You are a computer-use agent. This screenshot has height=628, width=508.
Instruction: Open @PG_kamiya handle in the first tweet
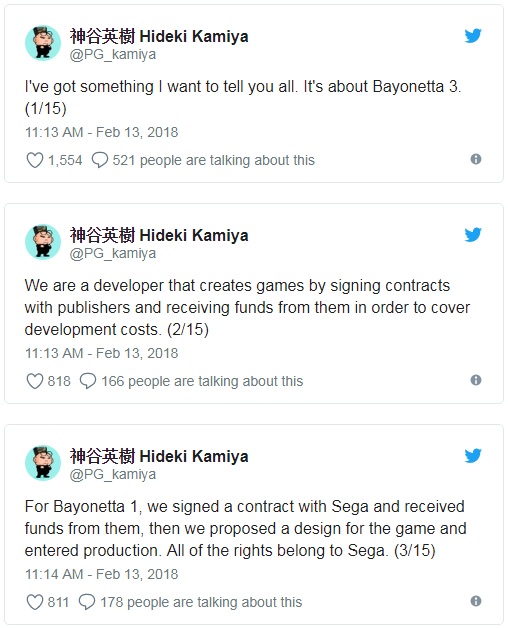click(113, 54)
